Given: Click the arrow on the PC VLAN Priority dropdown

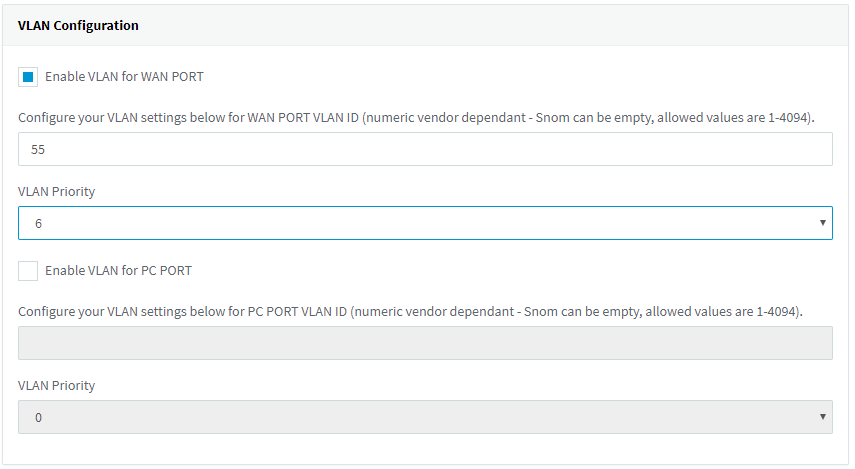Looking at the screenshot, I should click(822, 417).
